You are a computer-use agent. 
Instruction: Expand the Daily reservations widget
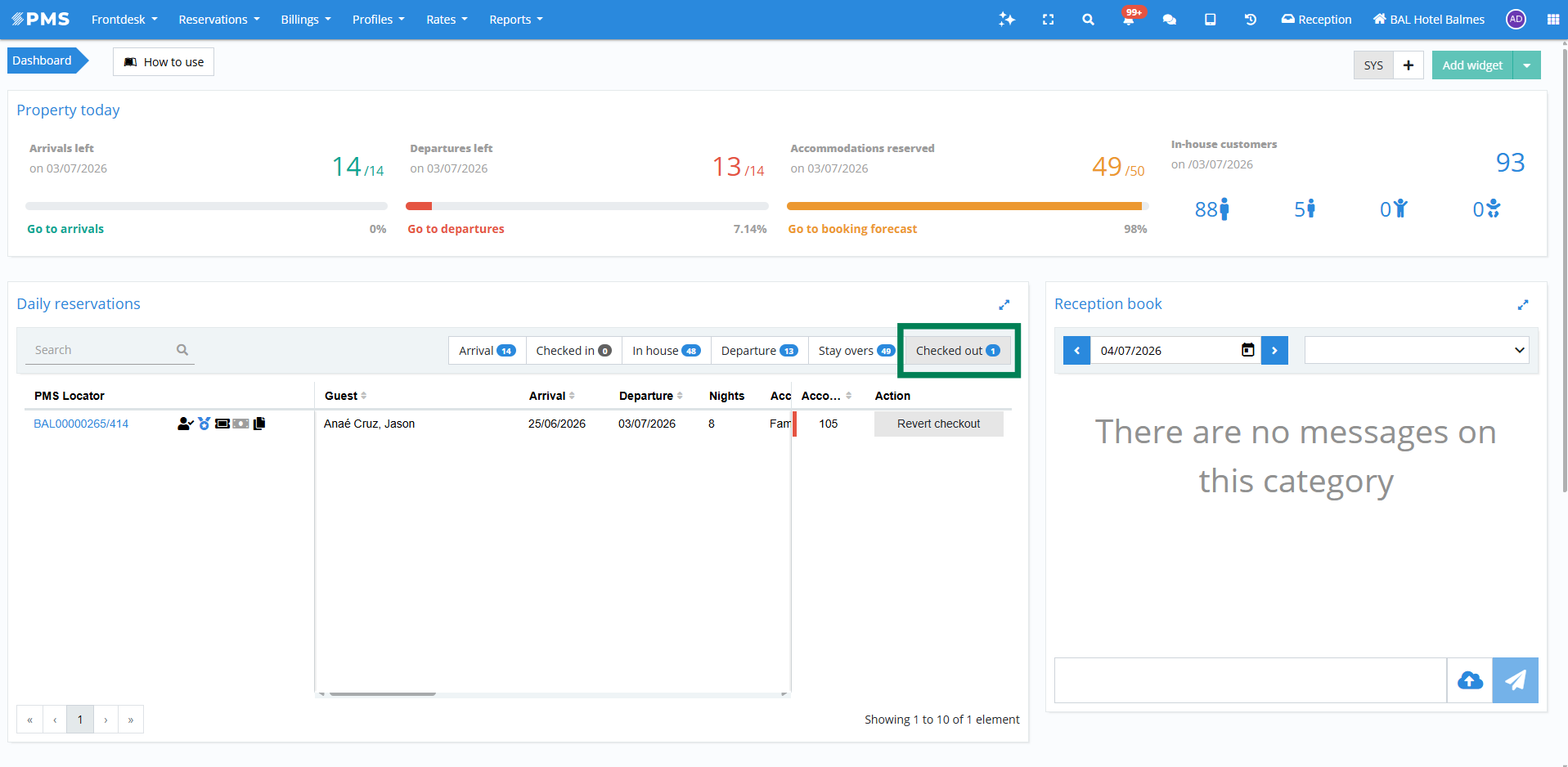[x=1004, y=305]
